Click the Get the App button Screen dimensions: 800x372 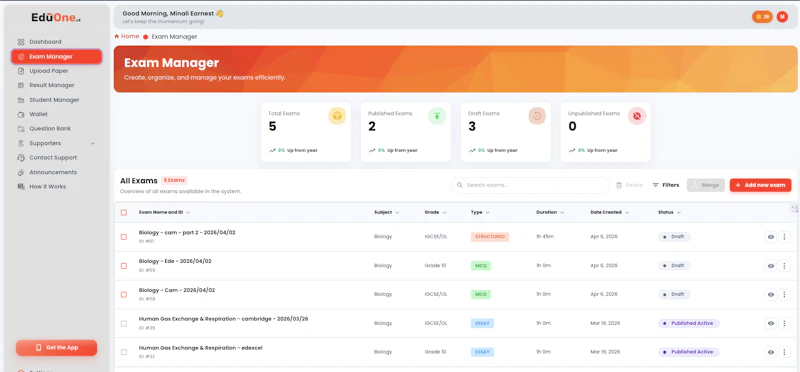[x=57, y=348]
